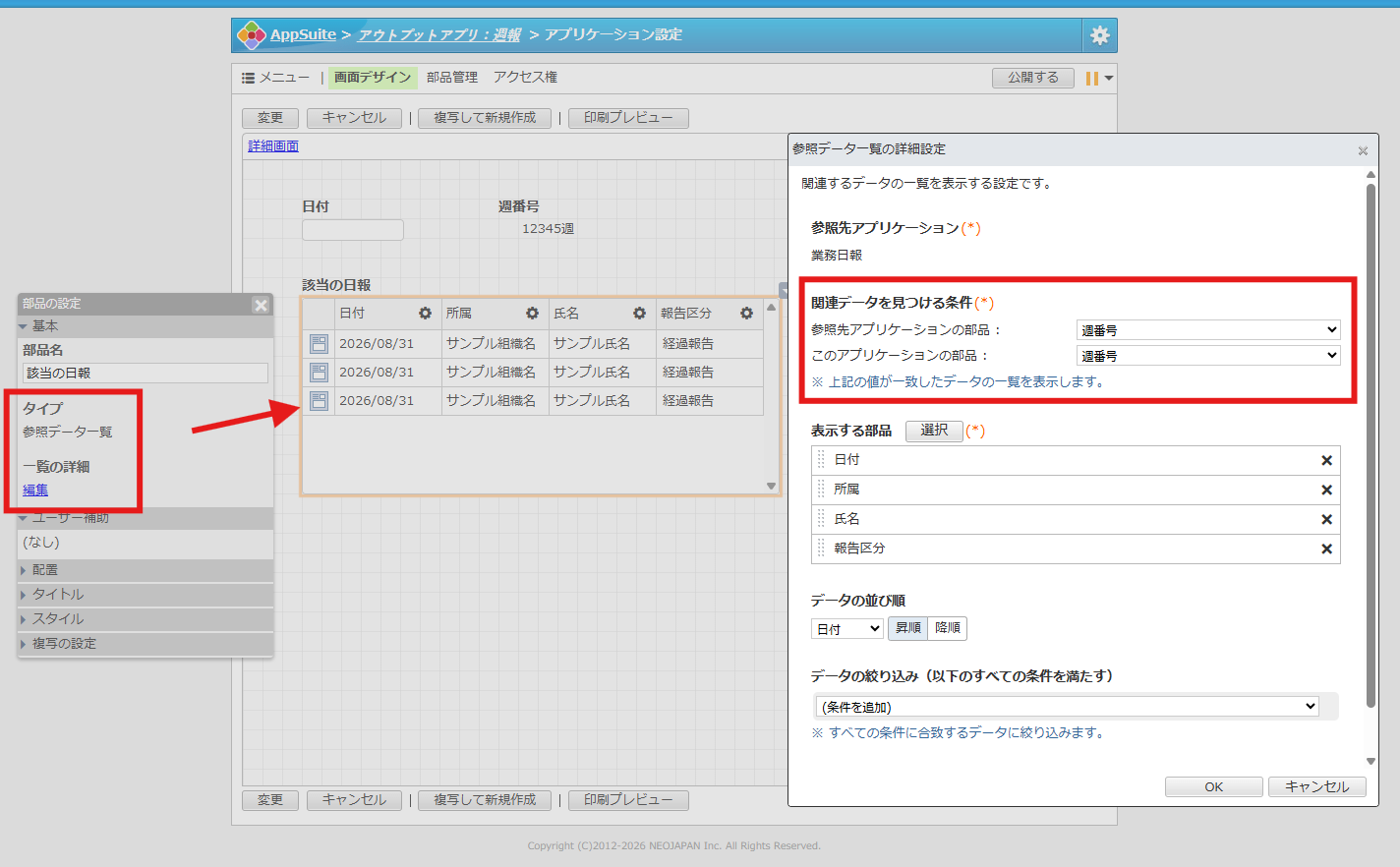Open detail icon of first table row
This screenshot has width=1400, height=867.
[319, 343]
